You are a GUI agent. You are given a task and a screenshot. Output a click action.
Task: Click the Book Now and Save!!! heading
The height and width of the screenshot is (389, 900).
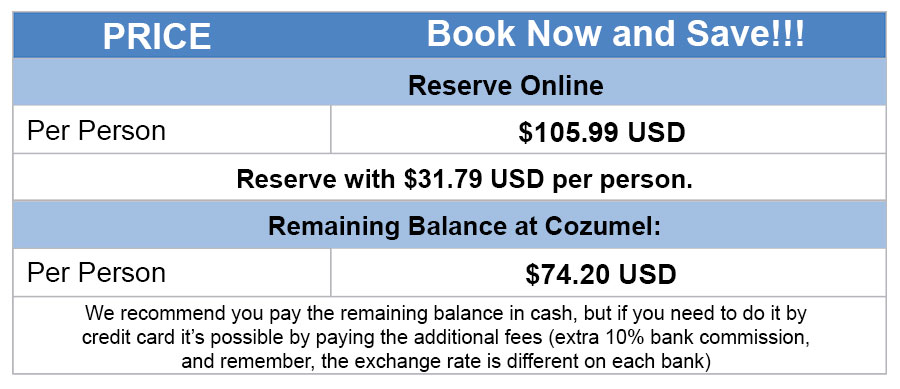coord(616,34)
